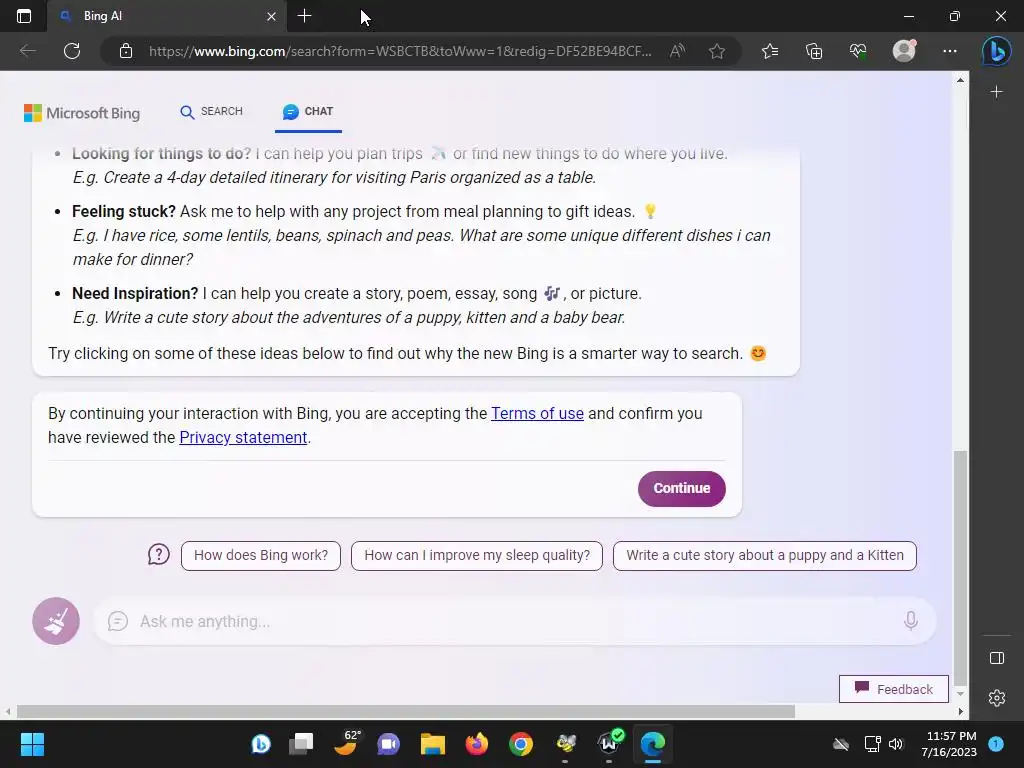The image size is (1024, 768).
Task: Open volume control in system tray
Action: (895, 744)
